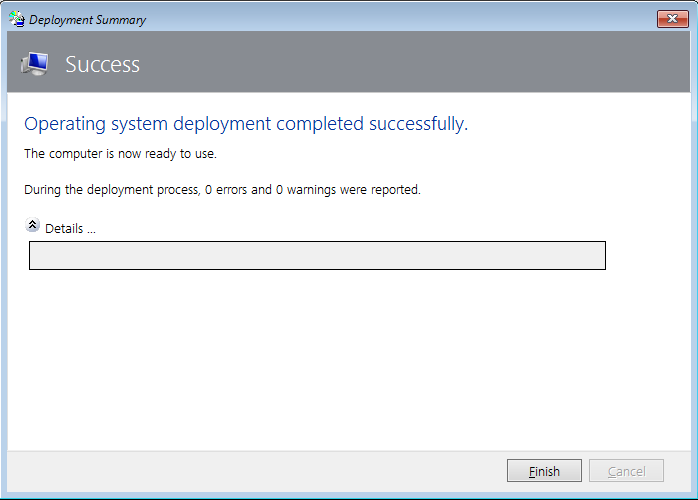Click the "Deployment Summary" window title text
Screen dimensions: 698x500
tap(87, 19)
